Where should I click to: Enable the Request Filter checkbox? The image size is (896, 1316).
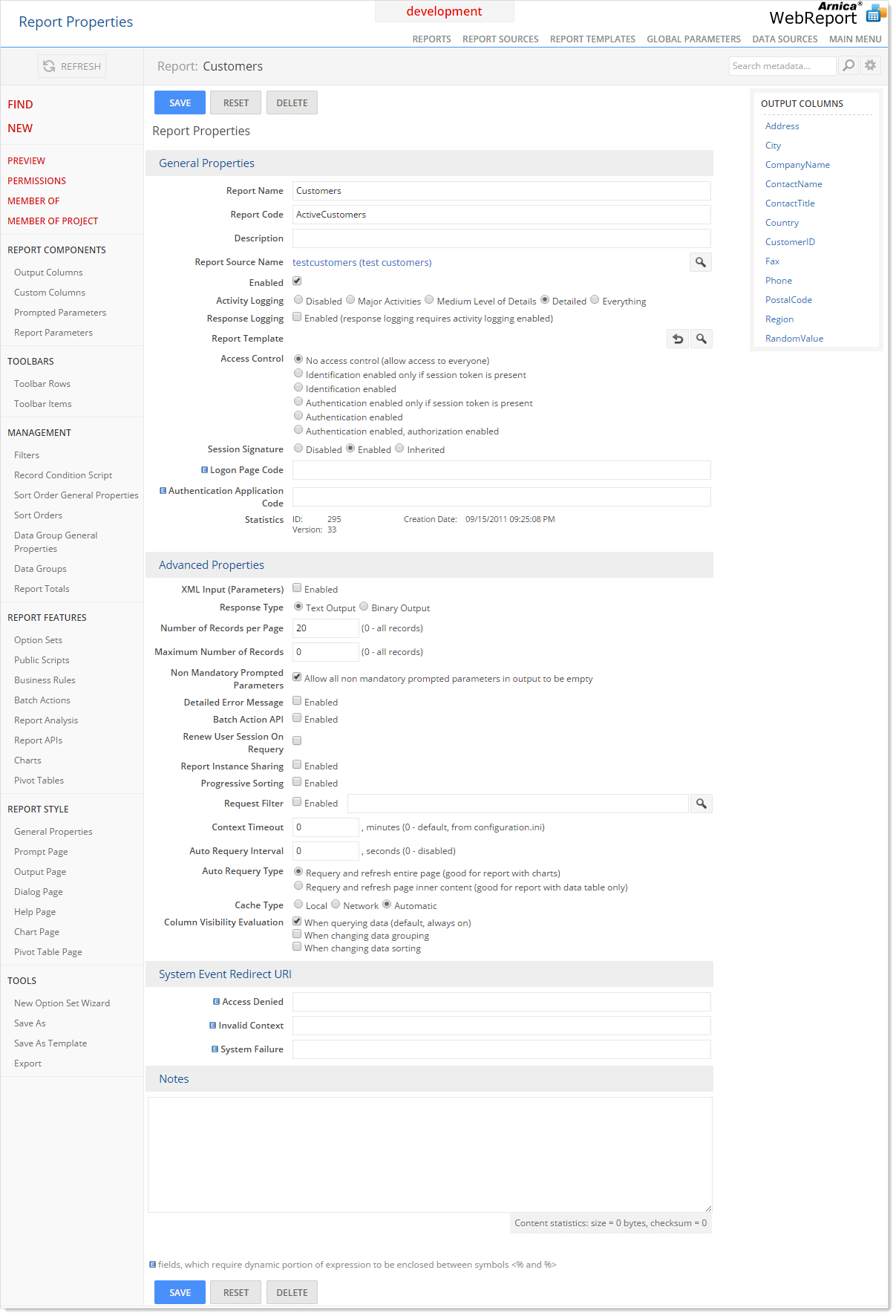click(297, 802)
